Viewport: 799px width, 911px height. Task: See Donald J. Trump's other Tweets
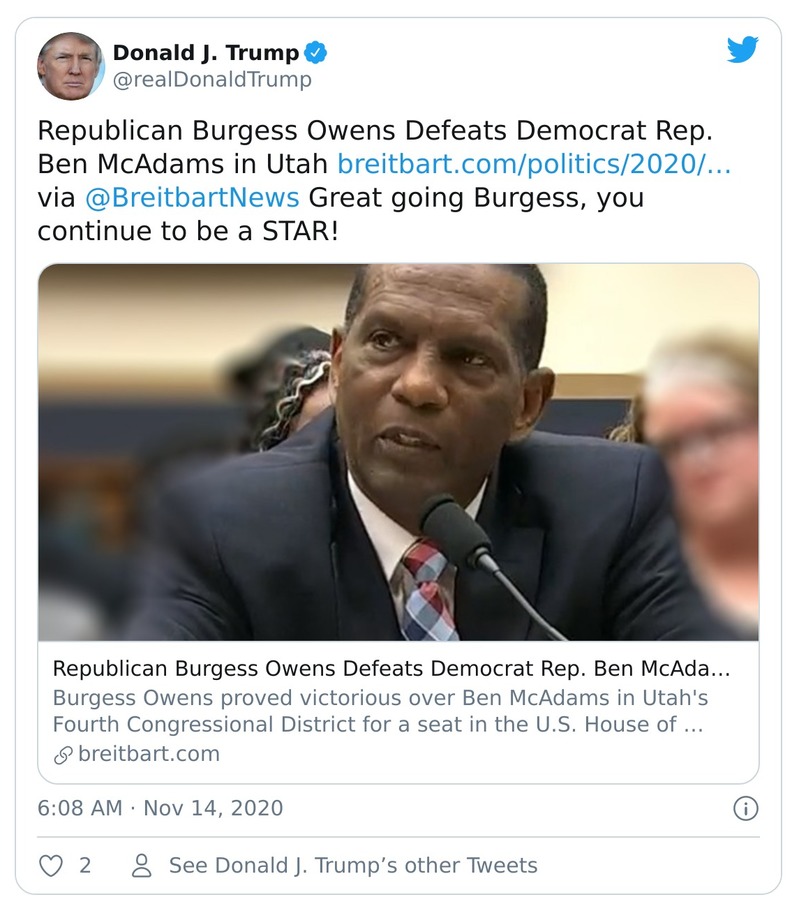pyautogui.click(x=352, y=865)
